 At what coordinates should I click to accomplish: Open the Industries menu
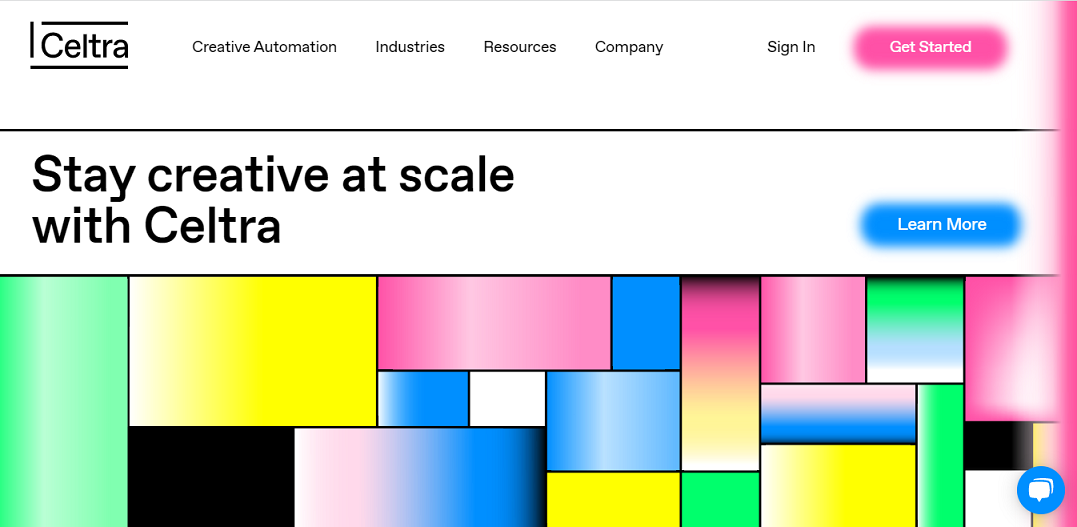tap(410, 47)
